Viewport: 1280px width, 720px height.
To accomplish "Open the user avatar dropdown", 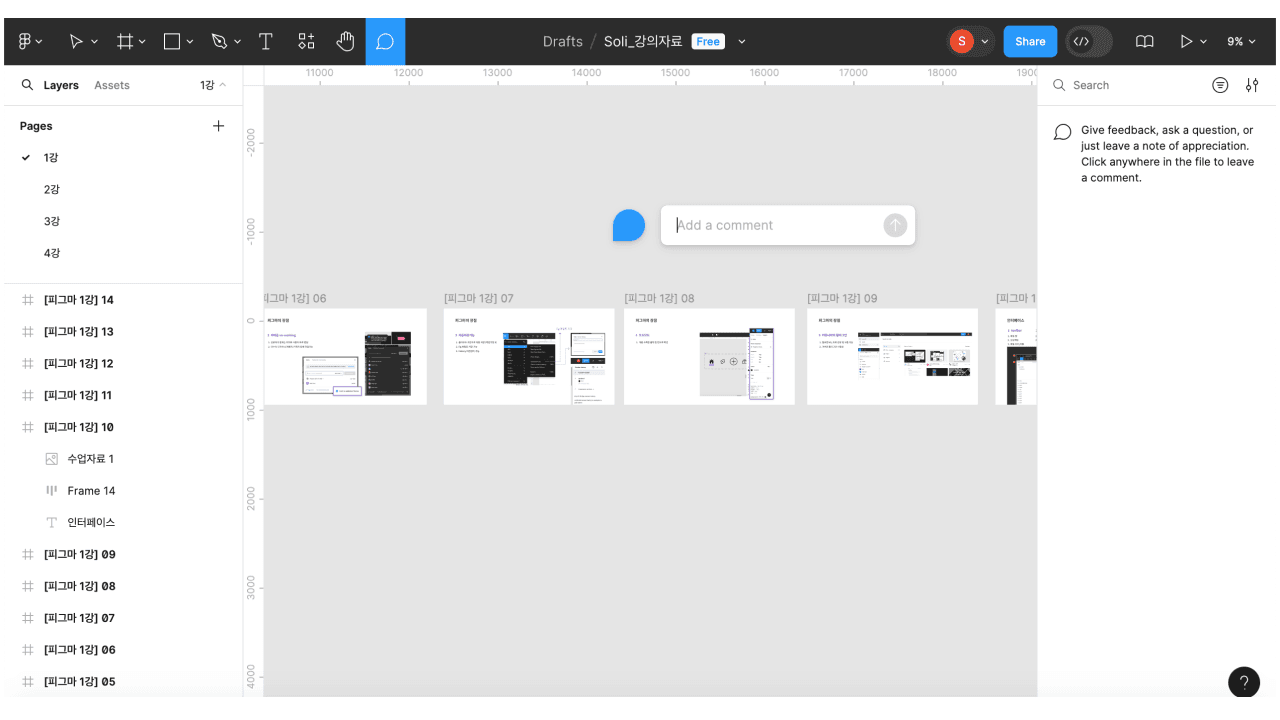I will [985, 42].
